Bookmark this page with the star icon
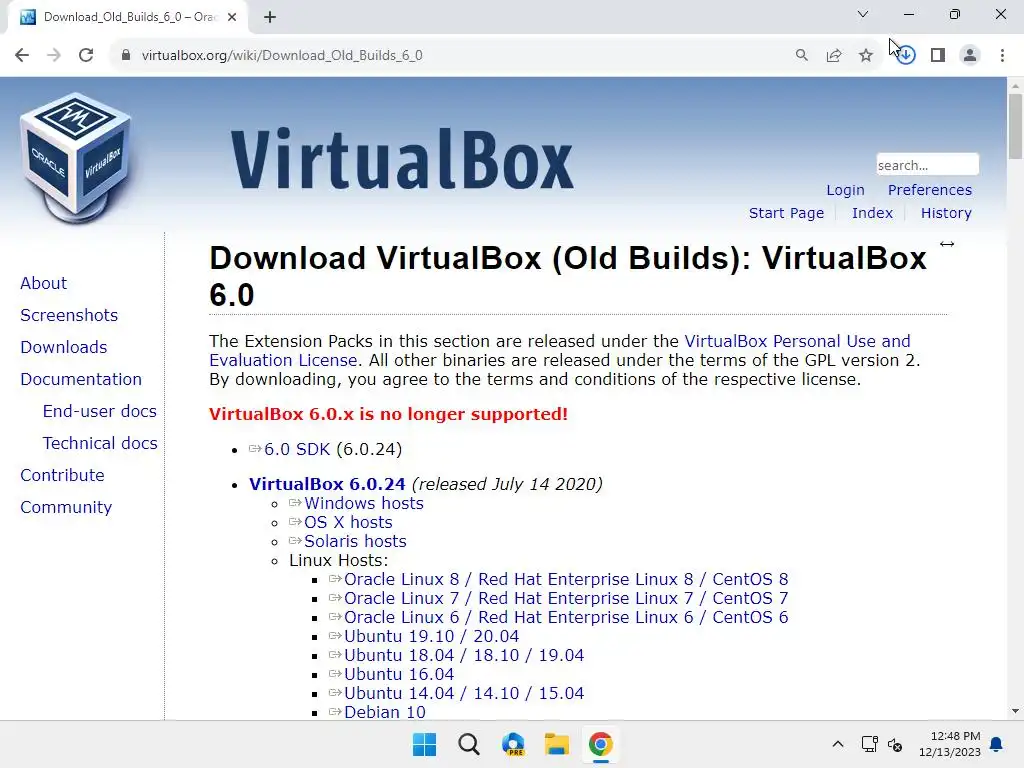The height and width of the screenshot is (768, 1024). click(x=866, y=56)
